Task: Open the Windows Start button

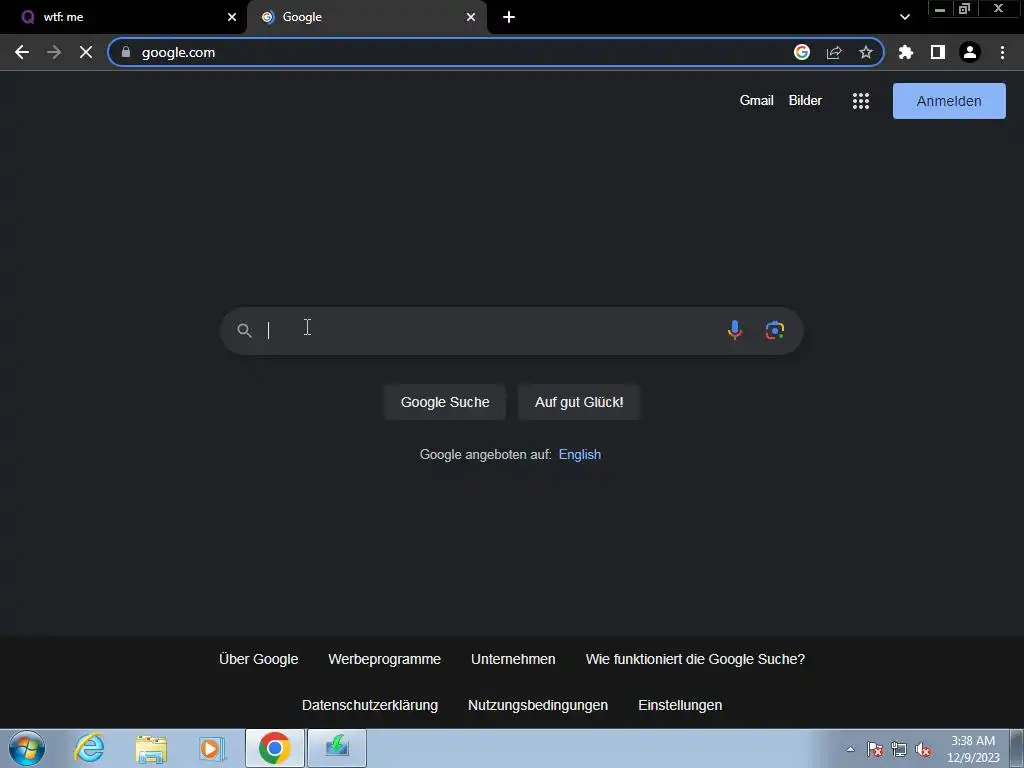Action: pos(27,748)
